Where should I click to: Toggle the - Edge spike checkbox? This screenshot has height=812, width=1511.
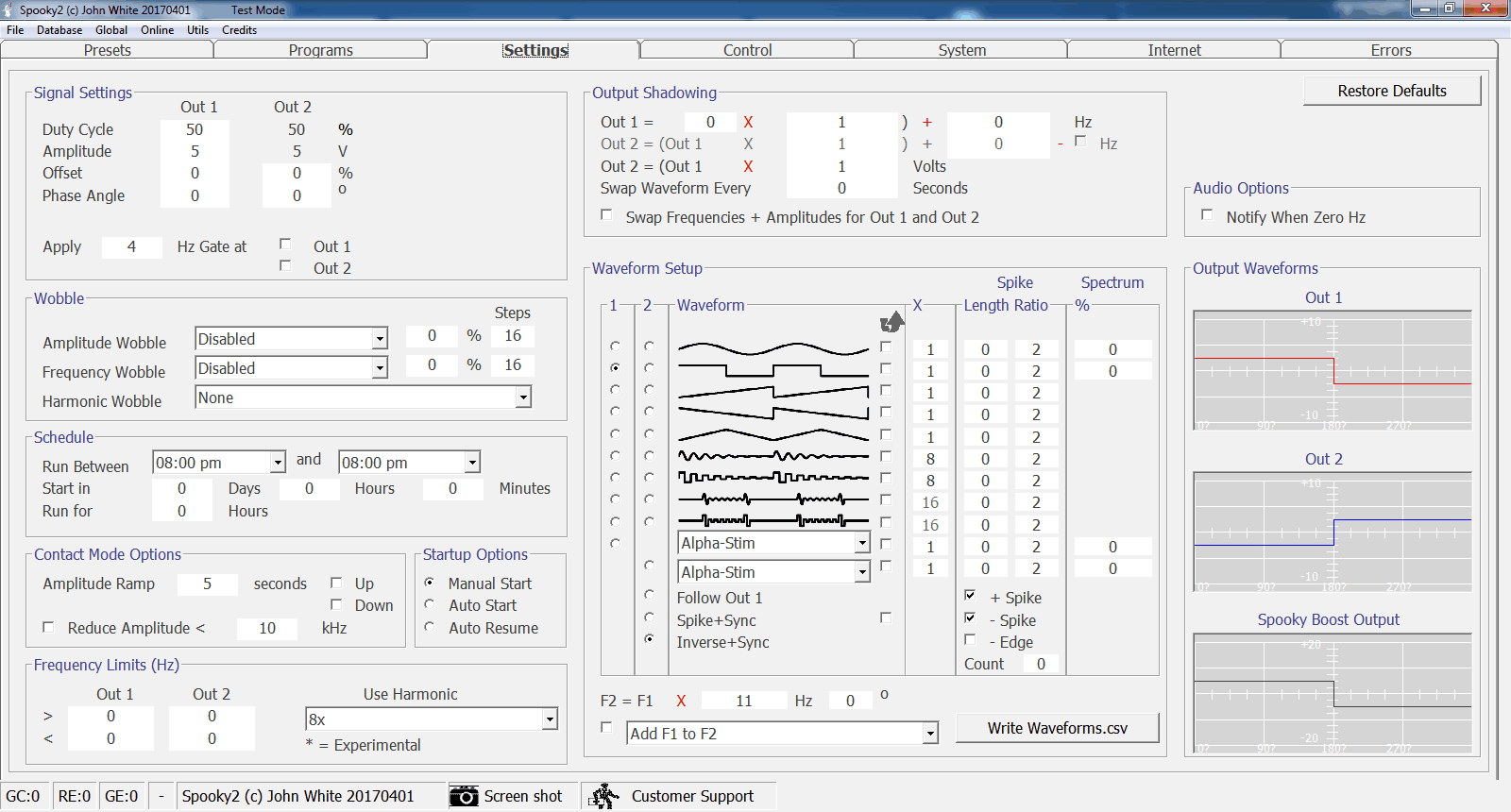pyautogui.click(x=970, y=640)
